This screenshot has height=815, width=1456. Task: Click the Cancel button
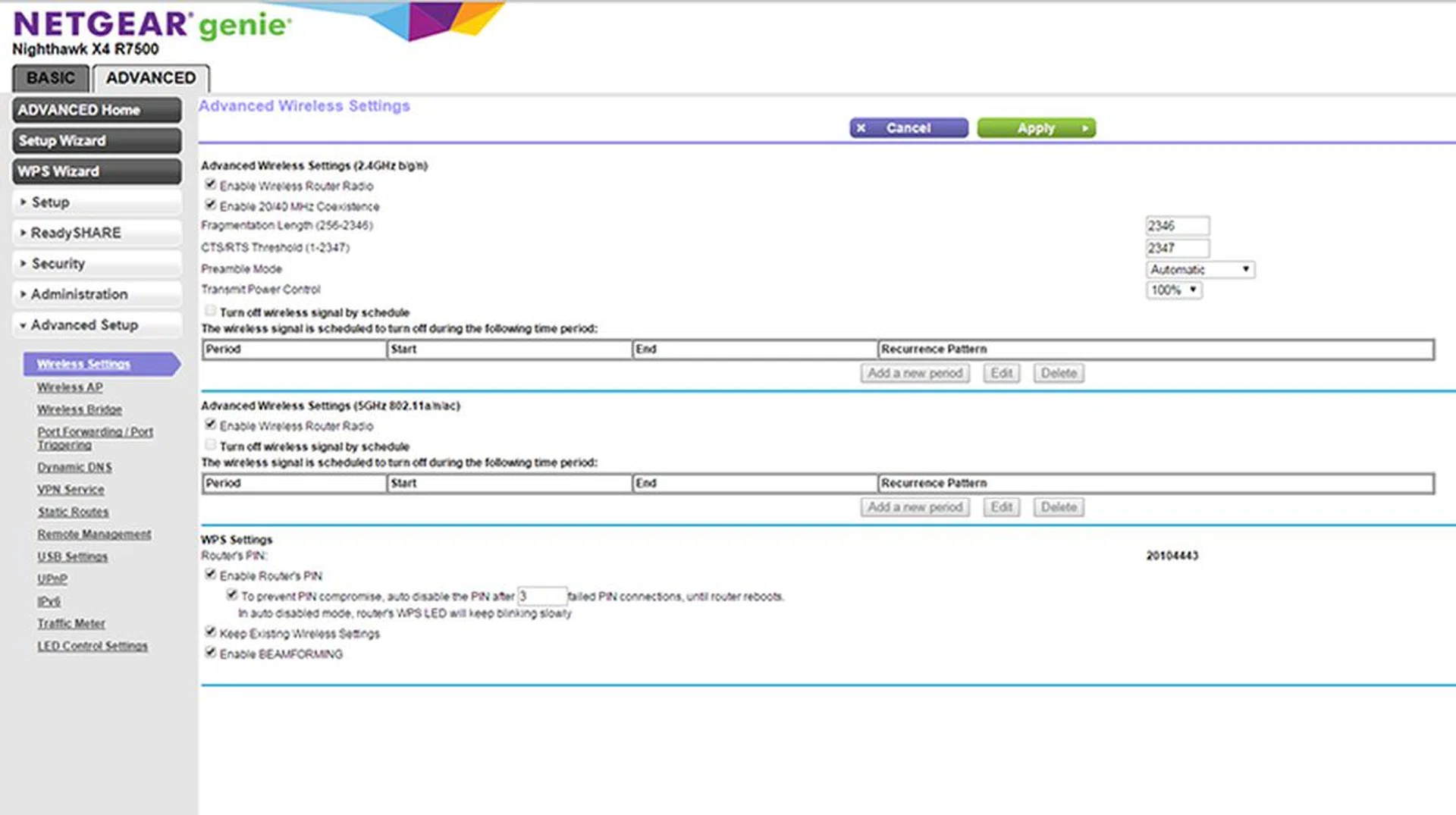908,128
